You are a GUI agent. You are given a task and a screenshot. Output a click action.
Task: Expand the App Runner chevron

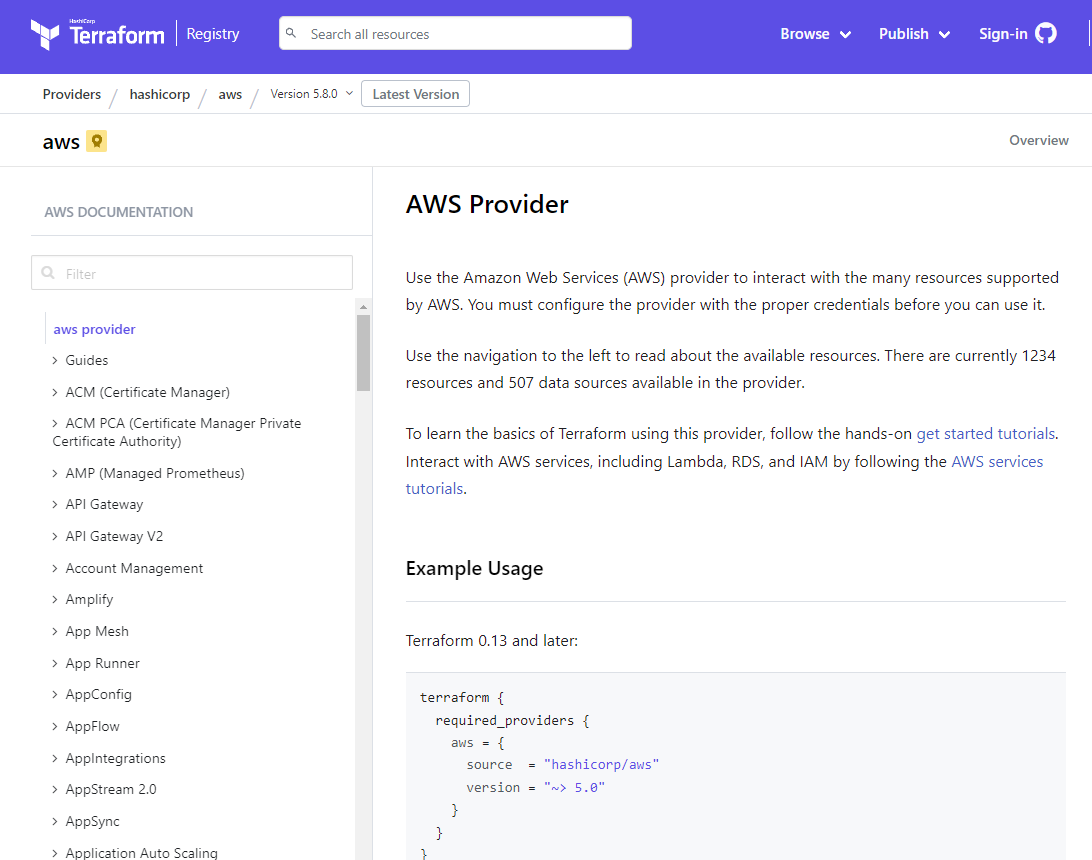click(x=55, y=664)
